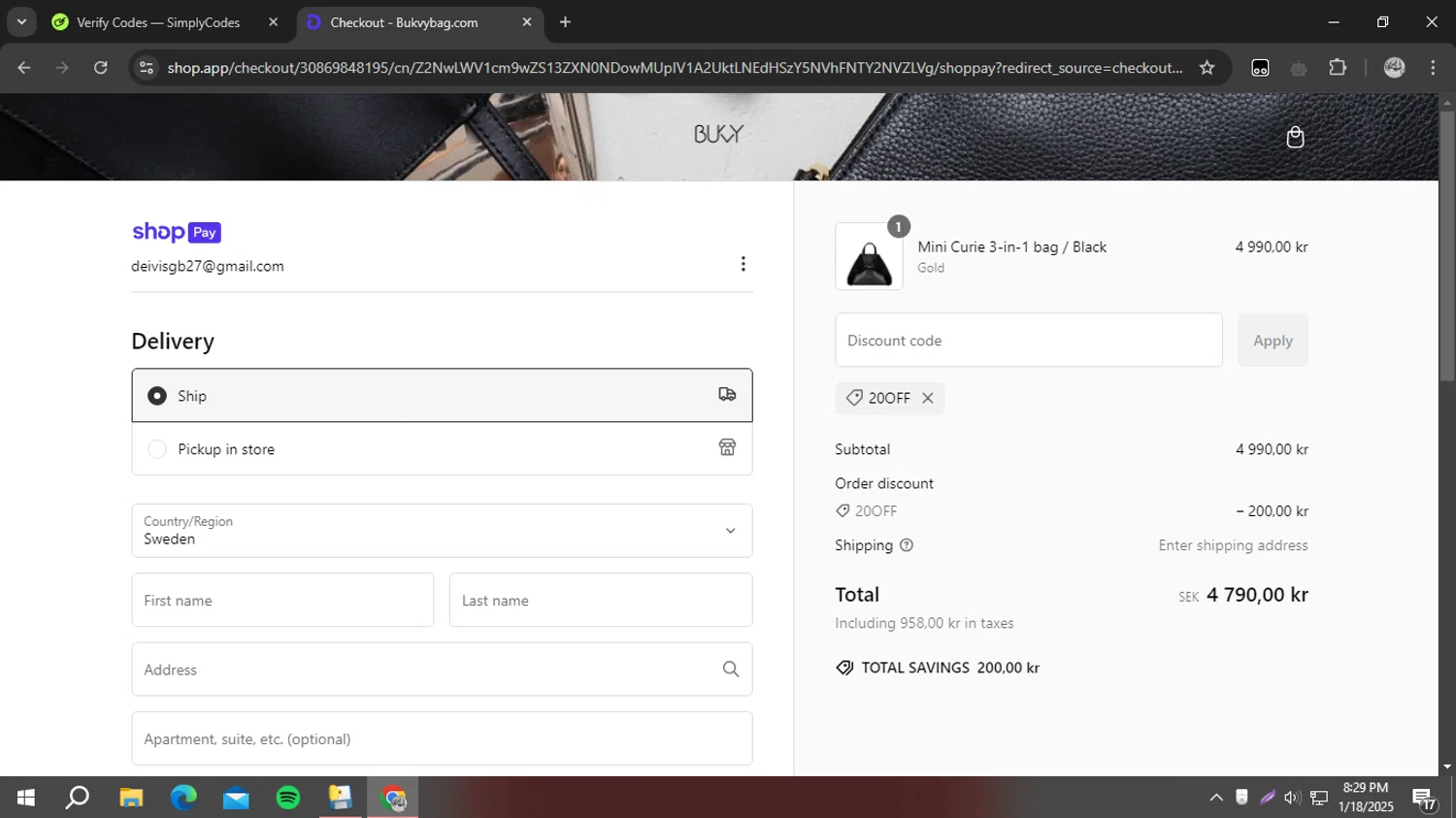Click the Discount code field

tap(1029, 340)
